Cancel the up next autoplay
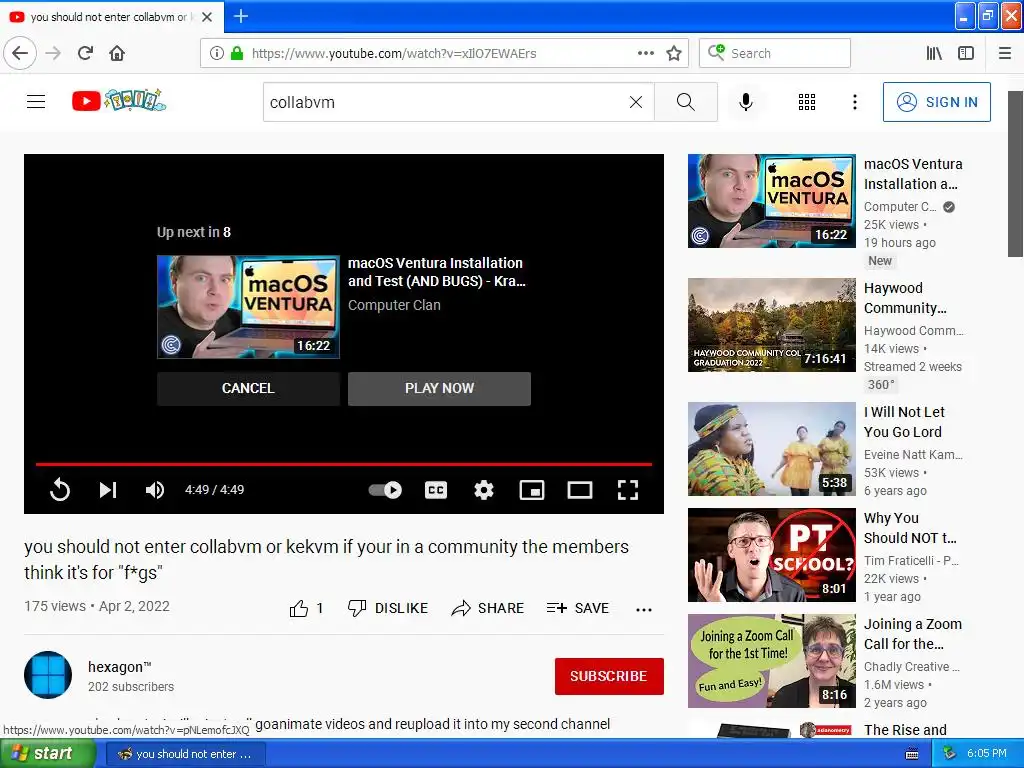 (248, 389)
